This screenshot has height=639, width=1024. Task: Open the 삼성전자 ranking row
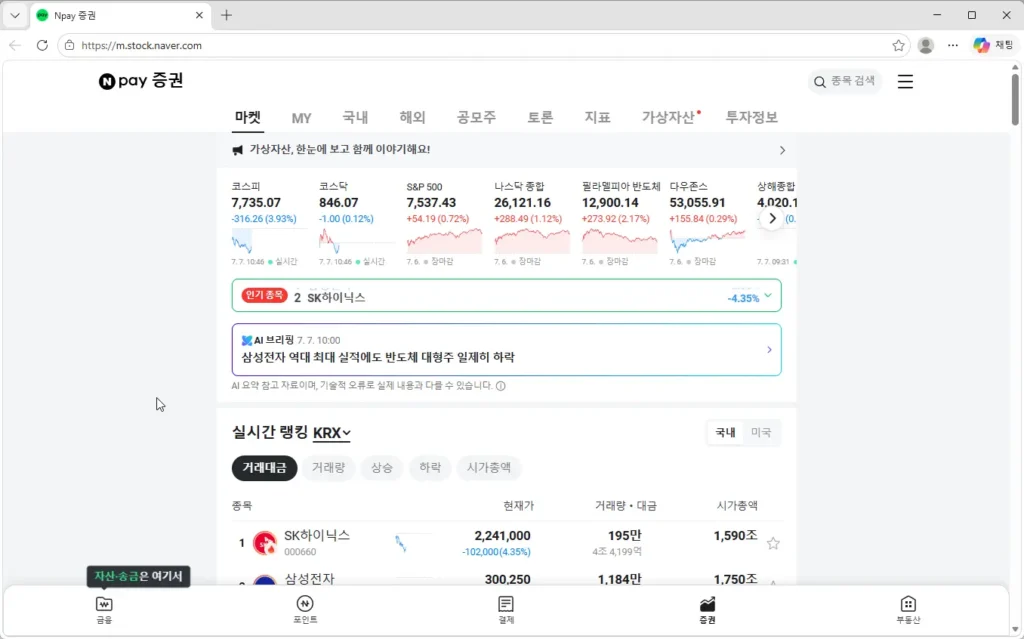(506, 578)
